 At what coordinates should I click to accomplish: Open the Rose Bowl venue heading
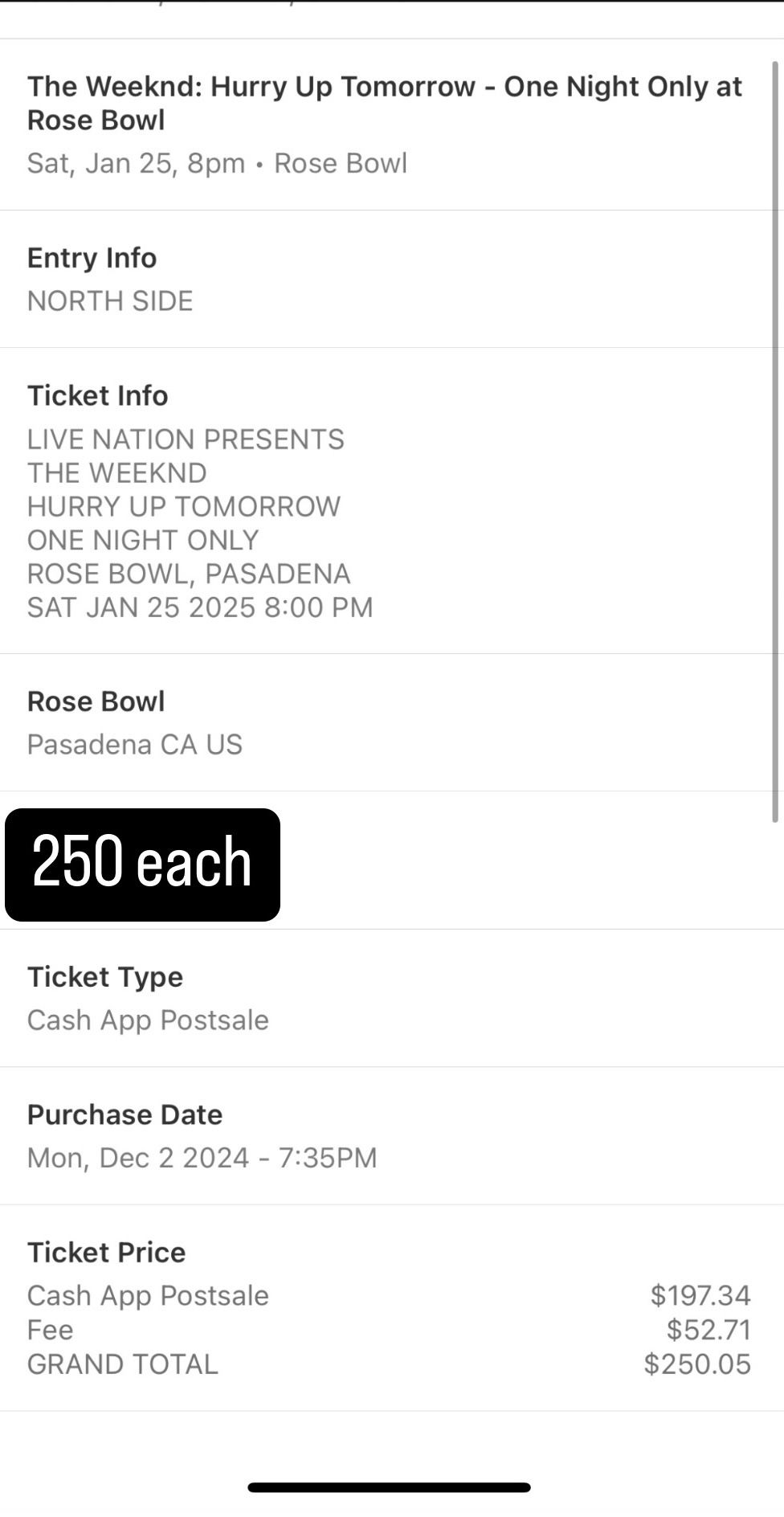click(96, 701)
